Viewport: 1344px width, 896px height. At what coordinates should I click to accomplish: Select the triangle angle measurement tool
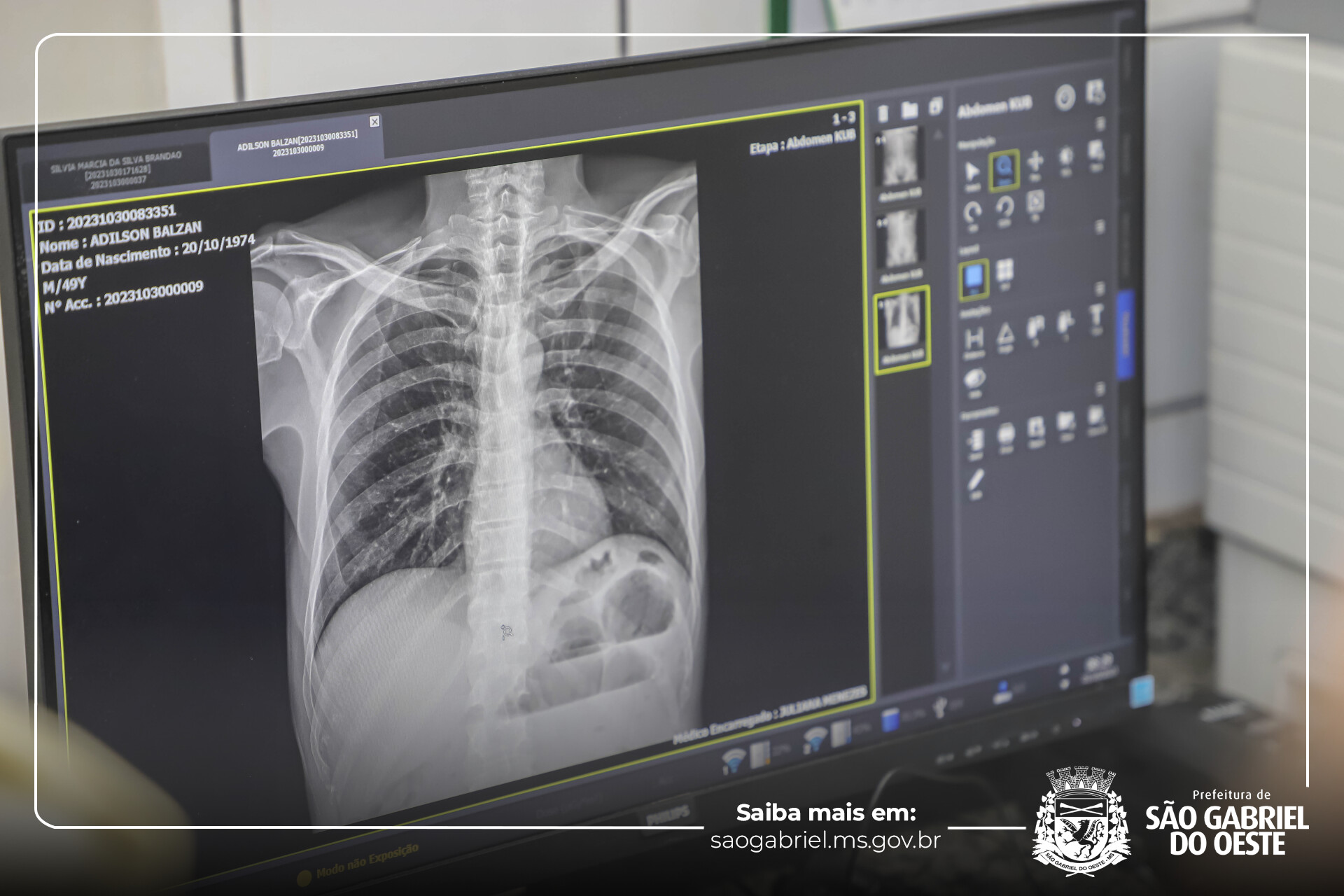coord(1006,337)
